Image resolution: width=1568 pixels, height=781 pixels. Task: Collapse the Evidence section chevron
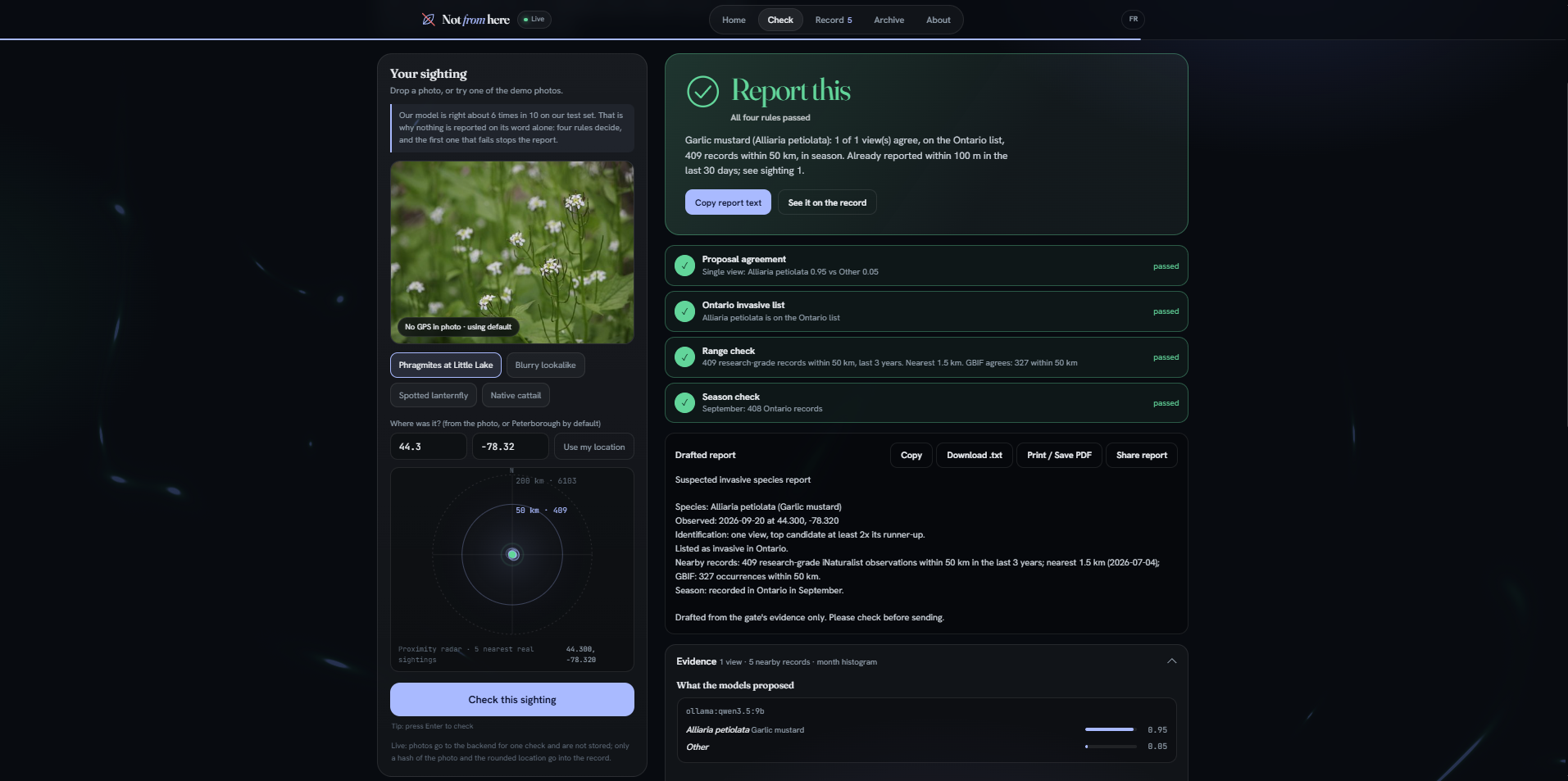click(x=1171, y=661)
